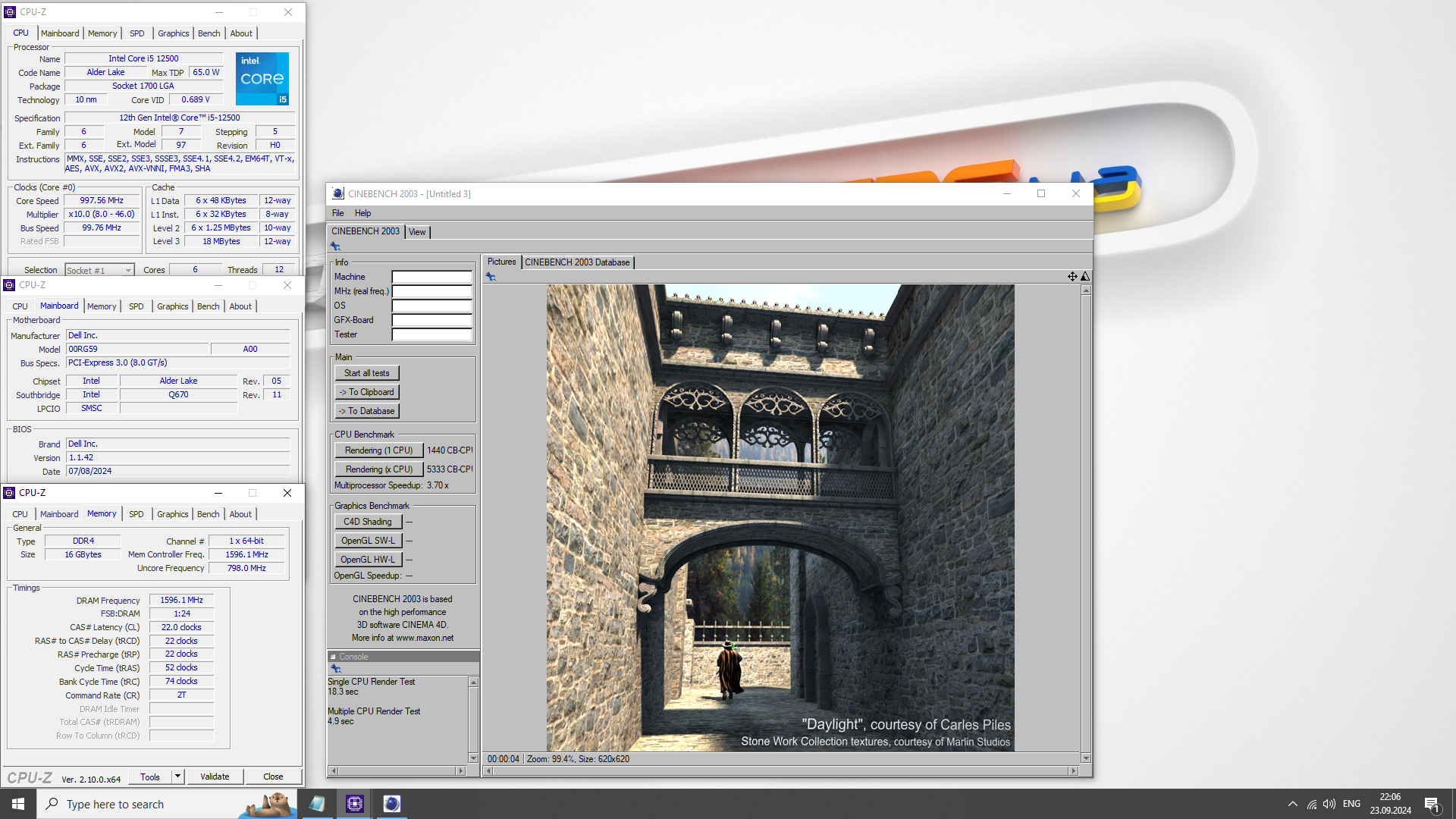Screen dimensions: 1456x819
Task: Click the Tools button in CPU-Z
Action: (150, 777)
